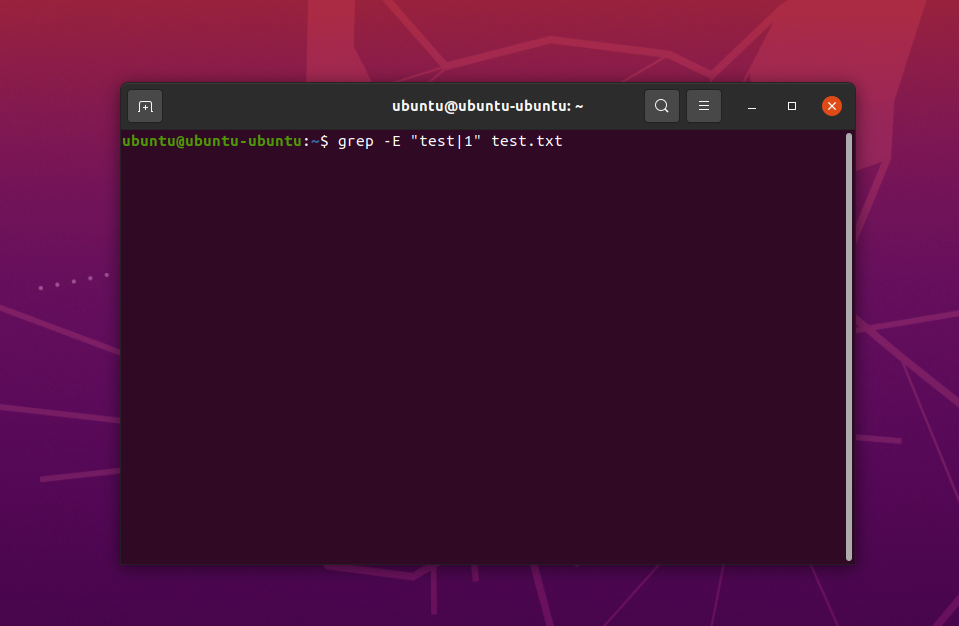This screenshot has height=626, width=959.
Task: Close the terminal window
Action: click(x=832, y=106)
